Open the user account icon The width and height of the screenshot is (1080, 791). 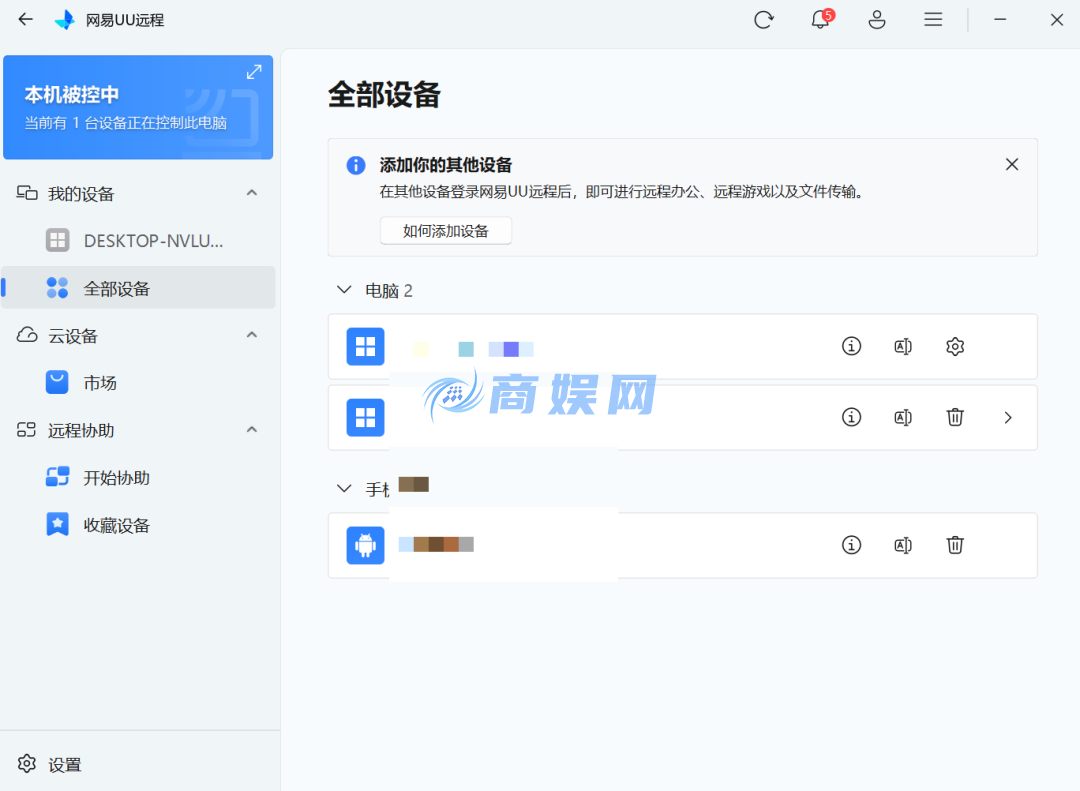(x=877, y=19)
